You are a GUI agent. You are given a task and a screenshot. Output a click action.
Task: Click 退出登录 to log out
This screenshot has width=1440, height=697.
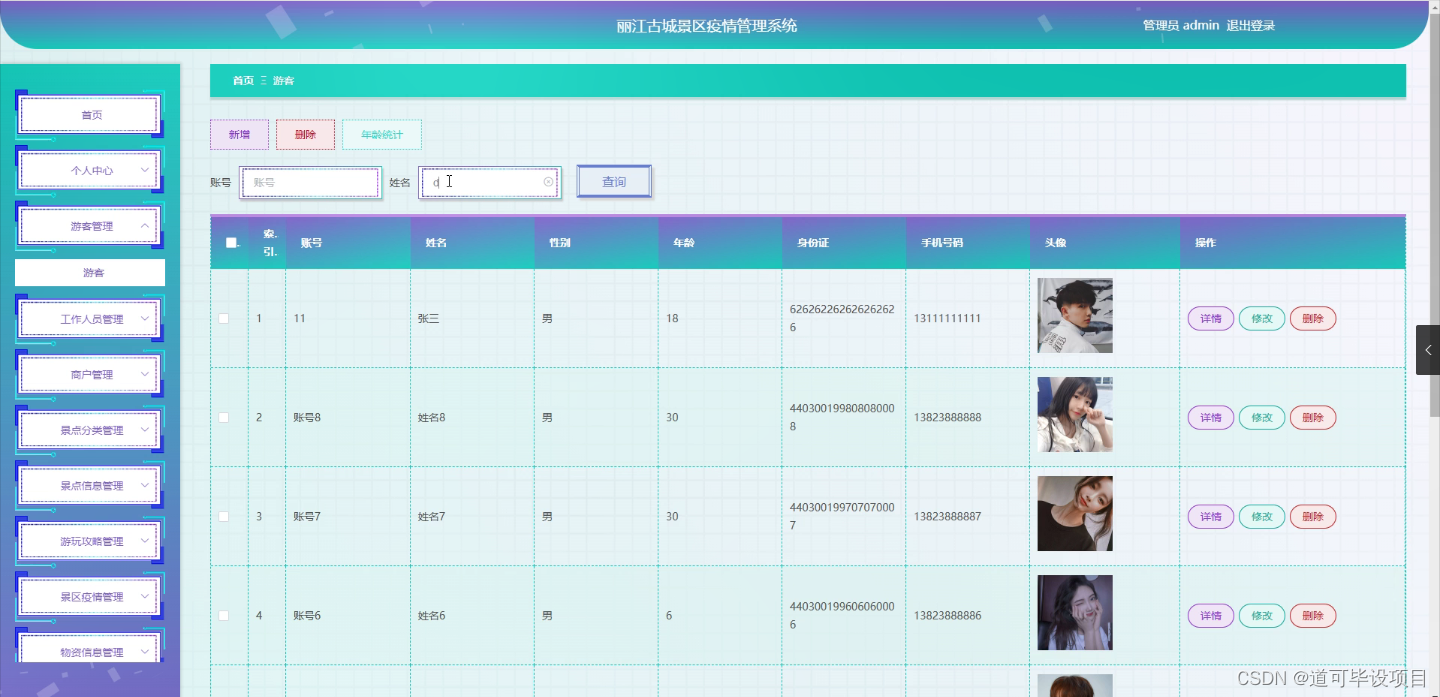pos(1250,26)
